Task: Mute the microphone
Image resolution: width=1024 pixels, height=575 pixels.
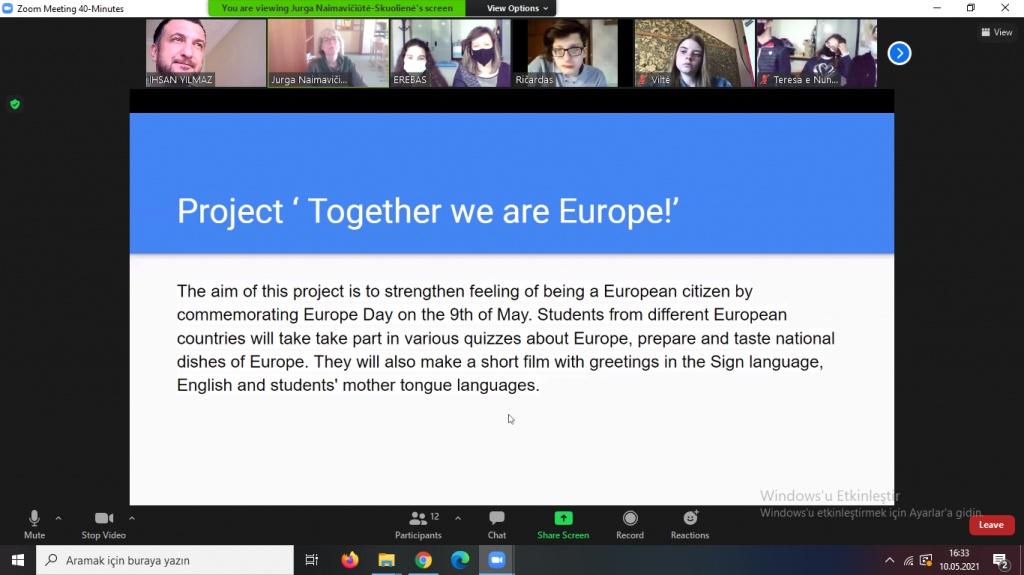Action: tap(34, 523)
